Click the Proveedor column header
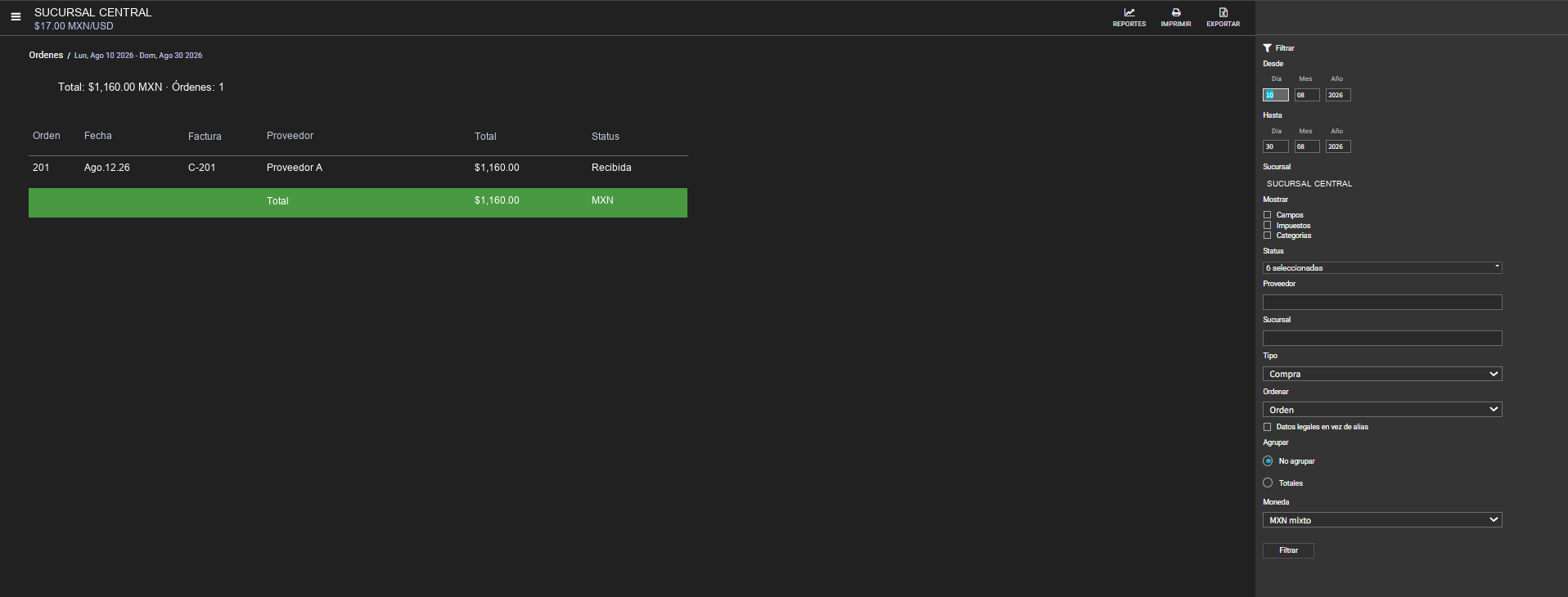1568x597 pixels. click(x=290, y=136)
